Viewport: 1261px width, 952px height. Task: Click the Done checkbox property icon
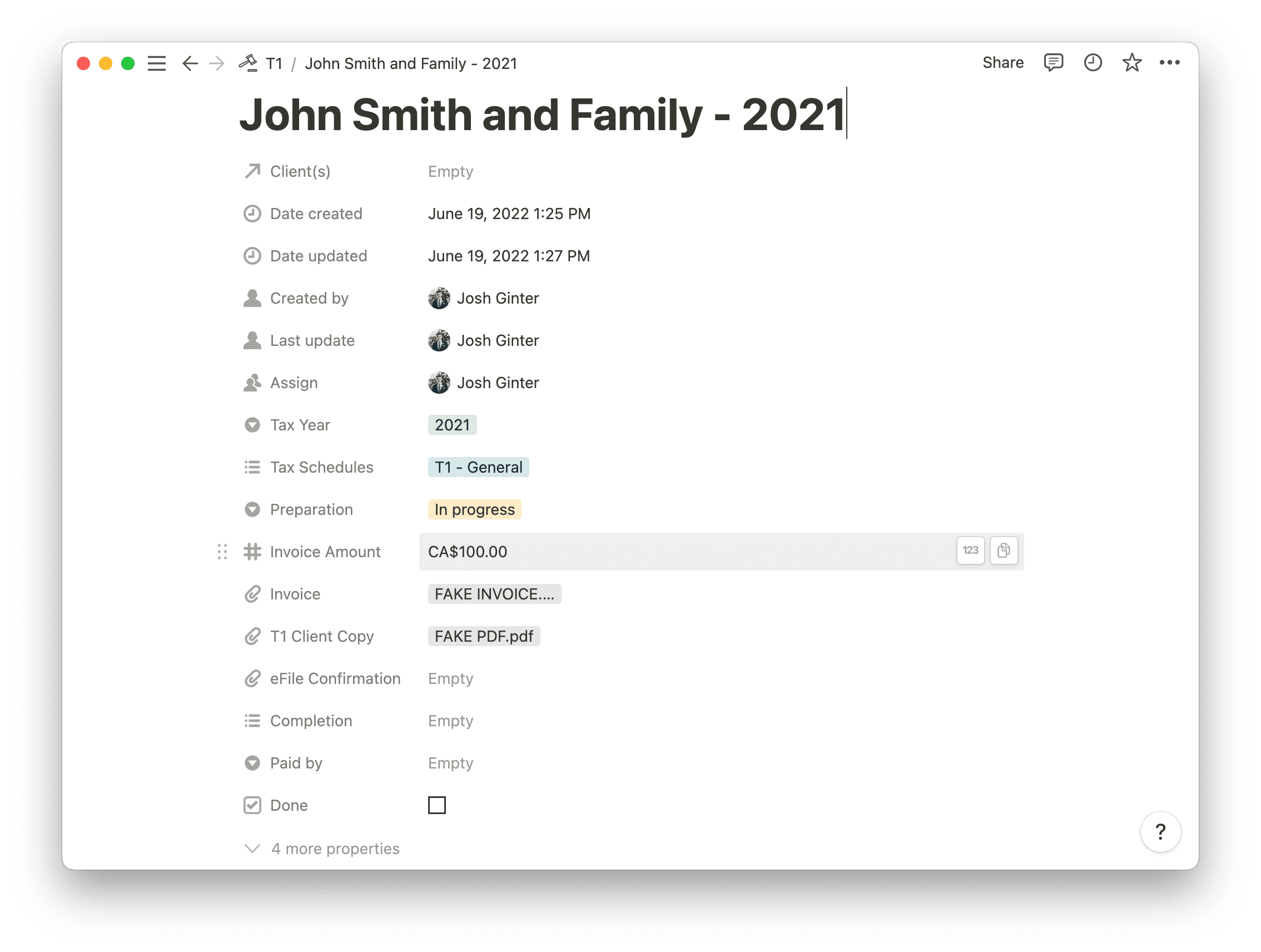click(x=252, y=805)
